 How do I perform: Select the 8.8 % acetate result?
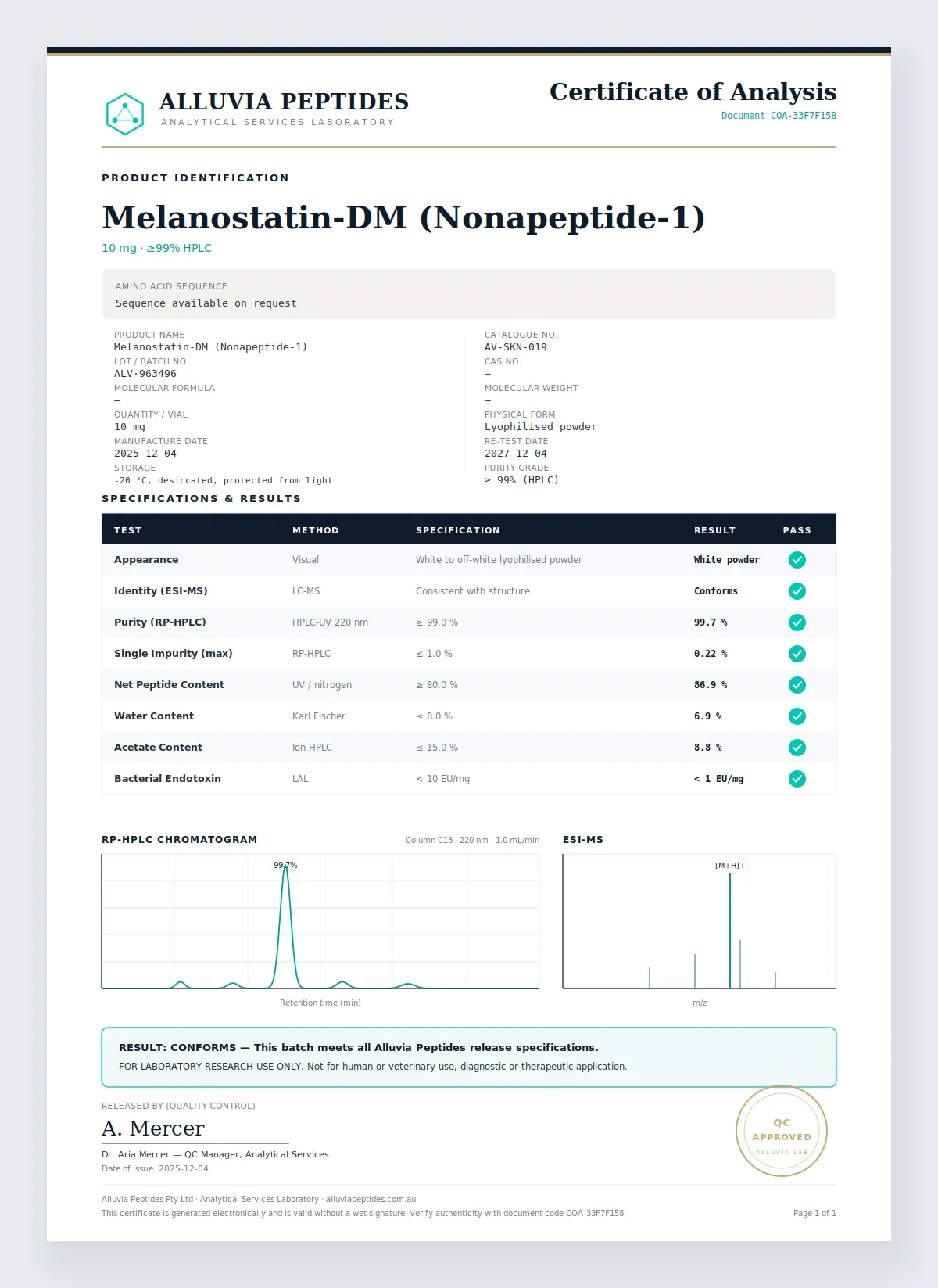(x=708, y=748)
